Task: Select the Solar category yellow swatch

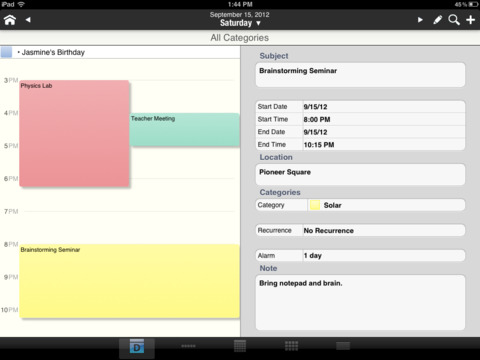Action: tap(315, 205)
